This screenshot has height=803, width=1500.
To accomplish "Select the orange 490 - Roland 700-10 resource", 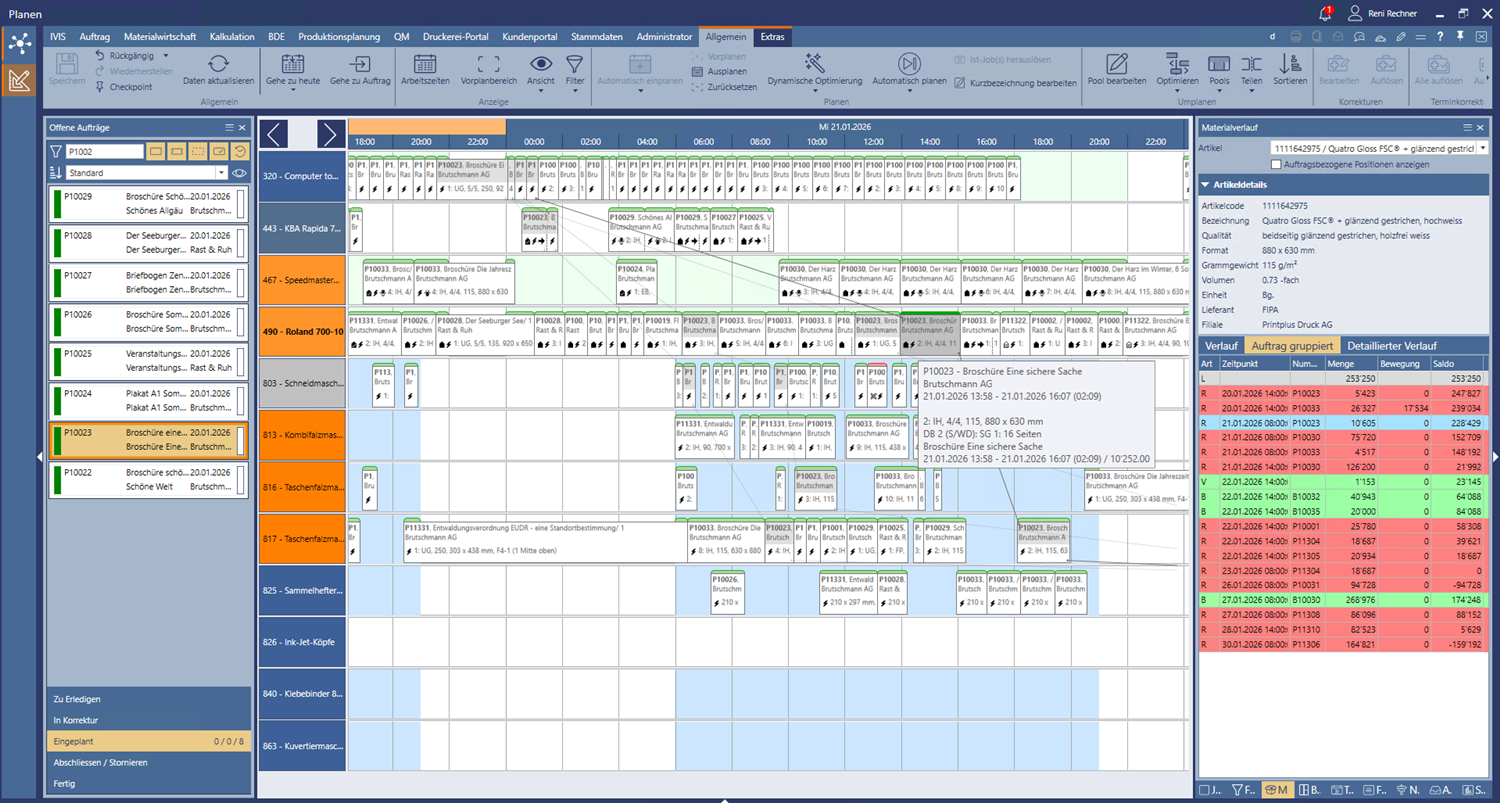I will point(302,331).
